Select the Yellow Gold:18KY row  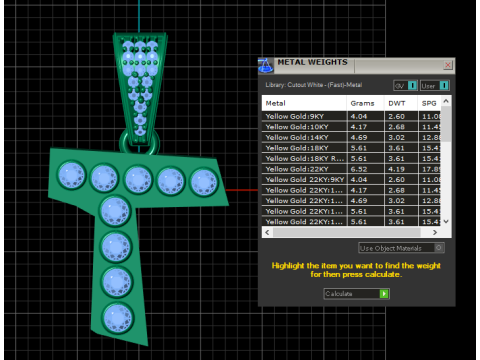tap(352, 148)
